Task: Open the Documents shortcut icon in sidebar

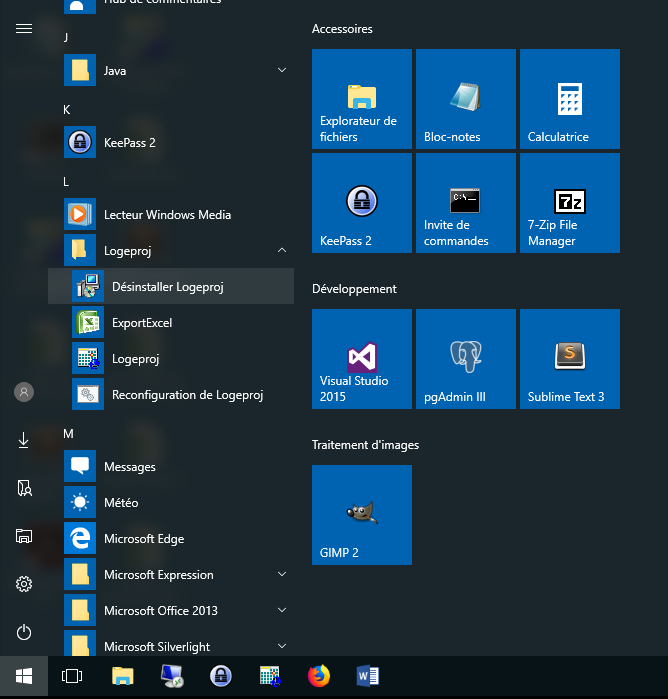Action: coord(25,488)
